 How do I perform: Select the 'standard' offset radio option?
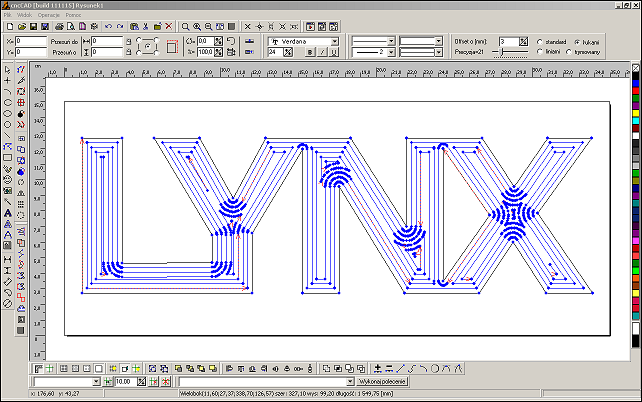point(540,42)
